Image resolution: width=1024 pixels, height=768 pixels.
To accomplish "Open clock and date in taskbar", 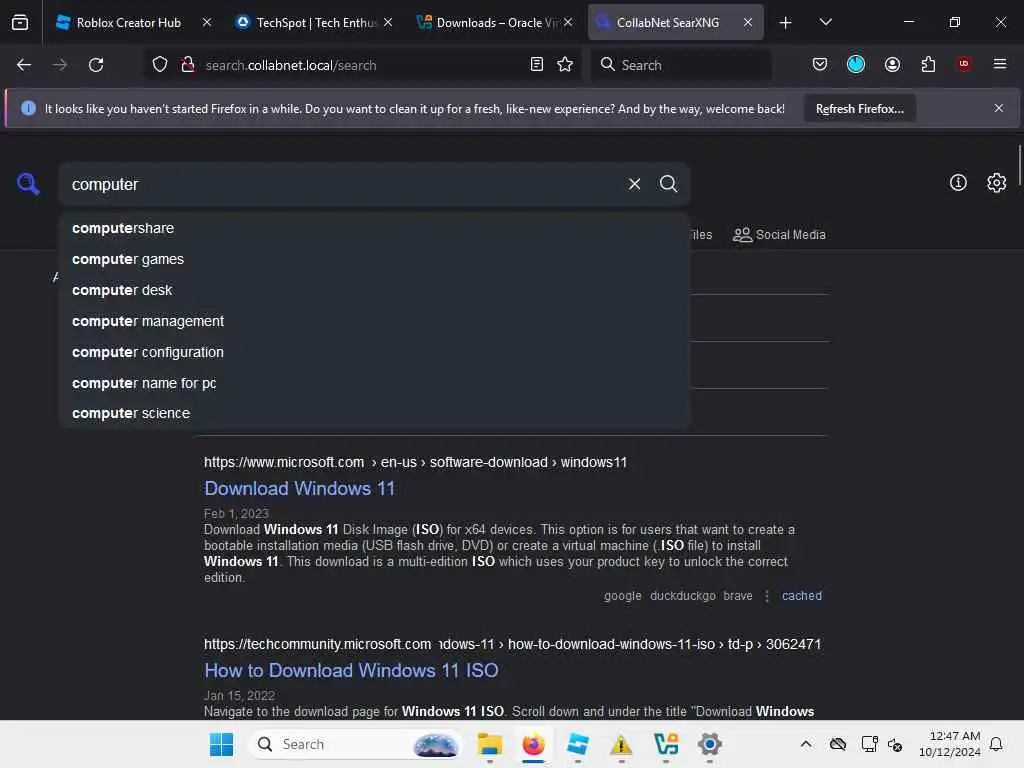I will click(950, 744).
